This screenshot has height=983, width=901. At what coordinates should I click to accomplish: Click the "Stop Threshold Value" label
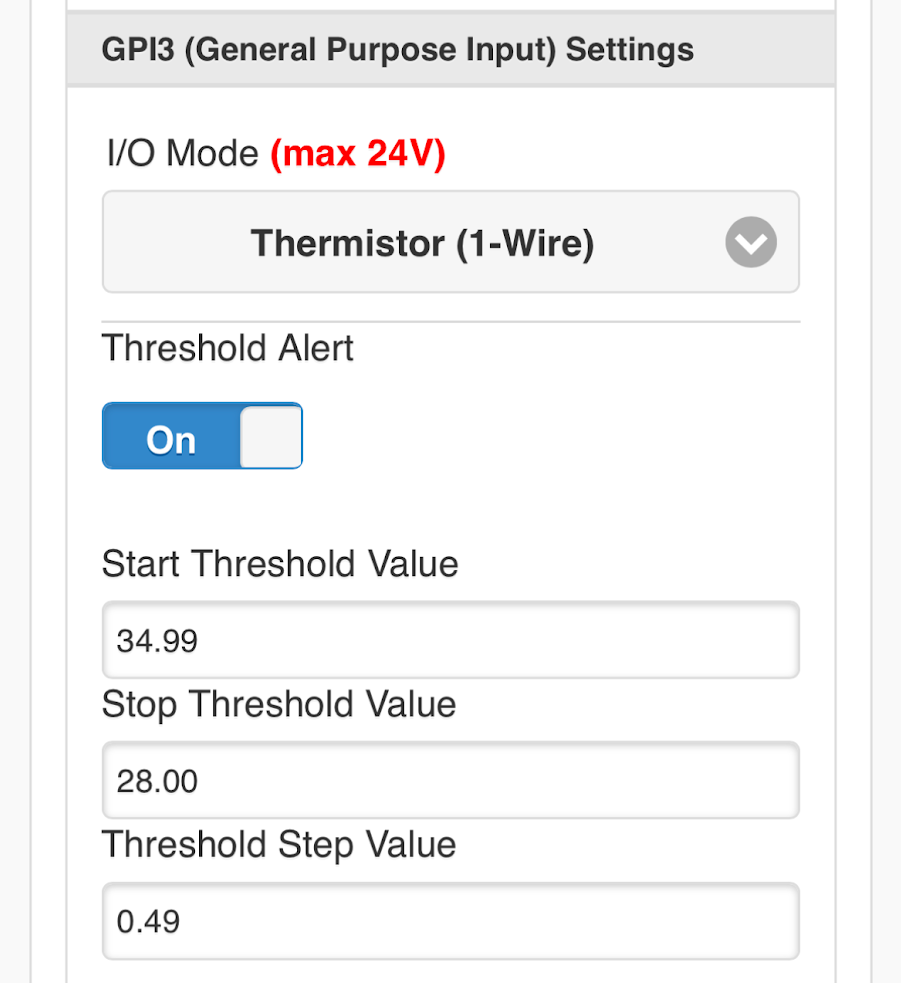279,705
